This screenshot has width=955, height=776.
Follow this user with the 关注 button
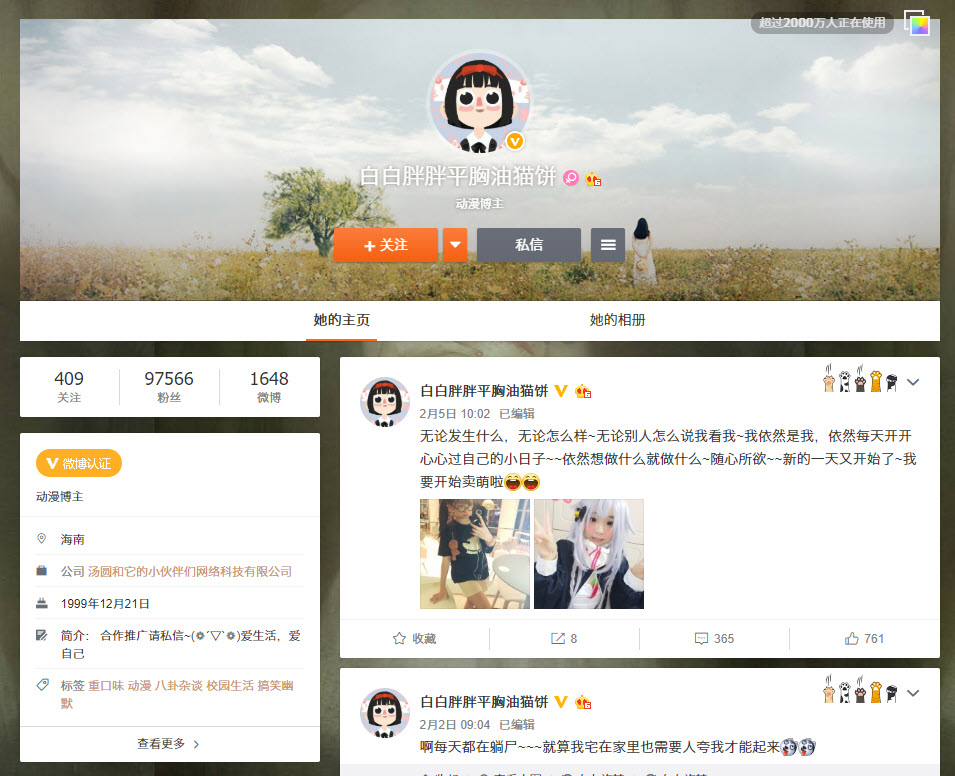click(x=385, y=245)
